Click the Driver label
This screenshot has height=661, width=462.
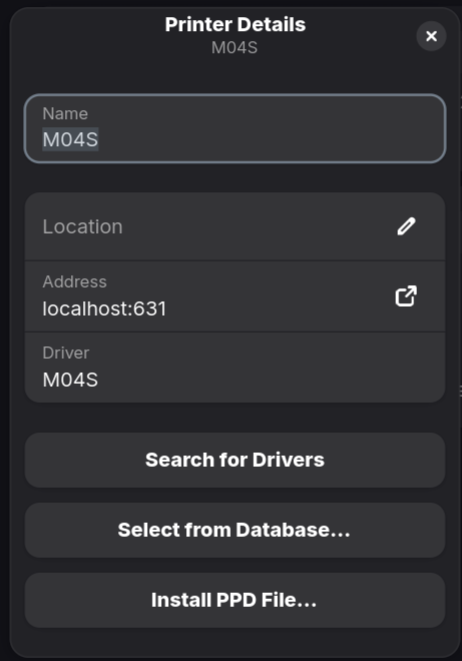[x=66, y=353]
